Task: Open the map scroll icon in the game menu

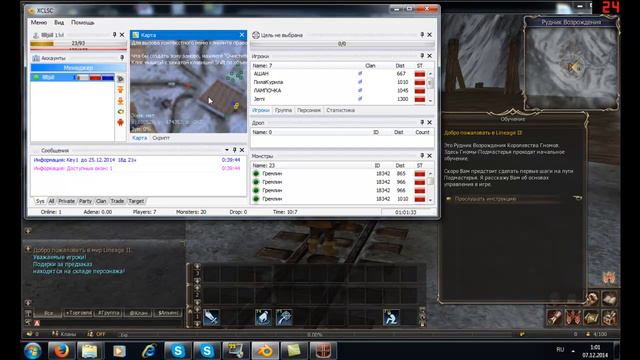Action: (x=591, y=317)
